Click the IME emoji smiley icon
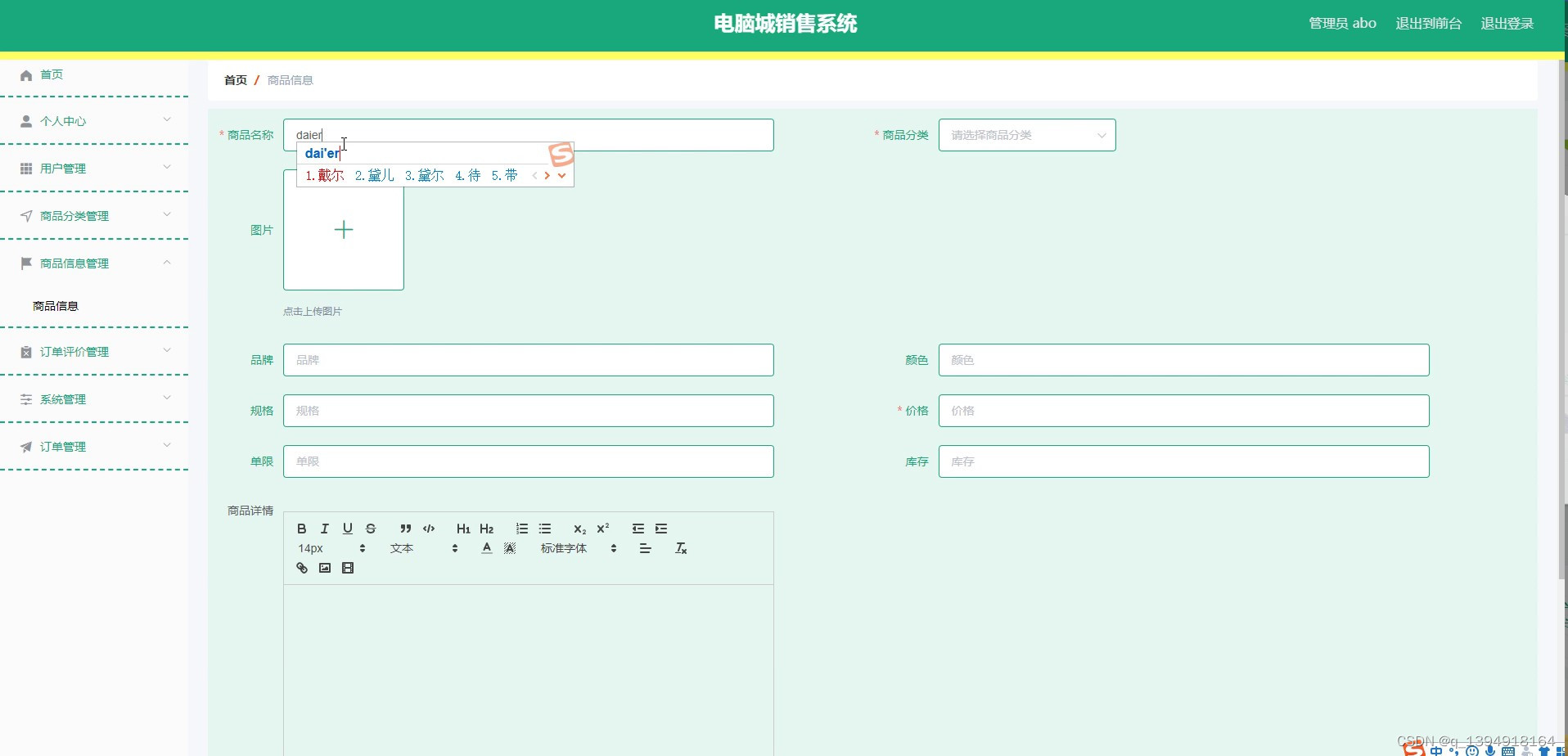Image resolution: width=1568 pixels, height=756 pixels. click(x=1472, y=750)
